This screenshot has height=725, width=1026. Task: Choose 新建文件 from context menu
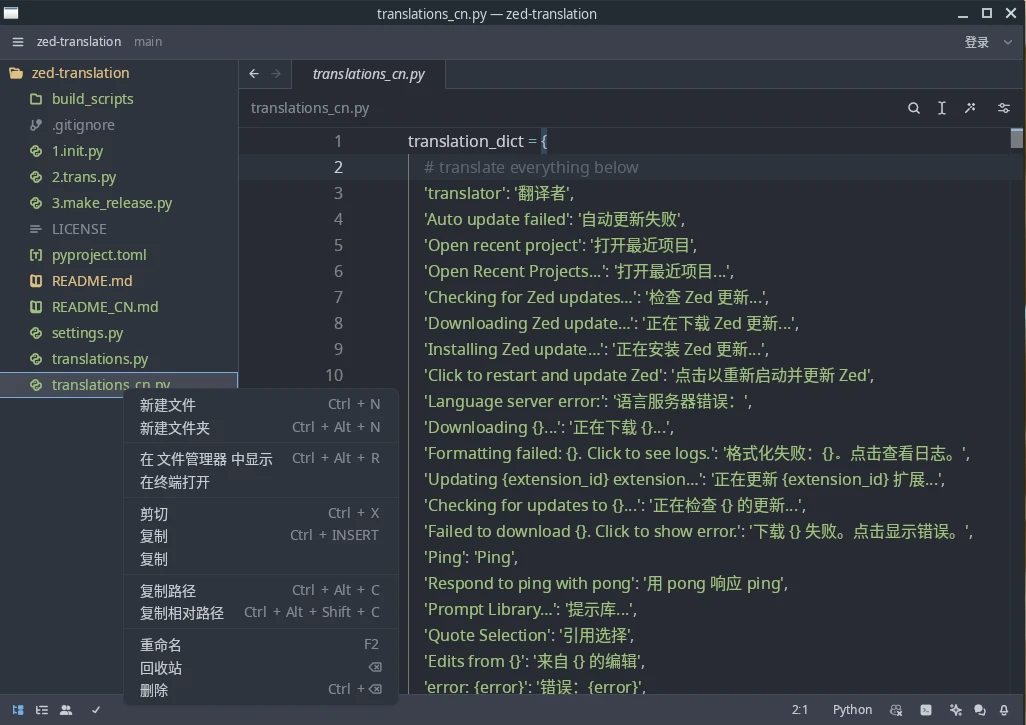tap(260, 405)
